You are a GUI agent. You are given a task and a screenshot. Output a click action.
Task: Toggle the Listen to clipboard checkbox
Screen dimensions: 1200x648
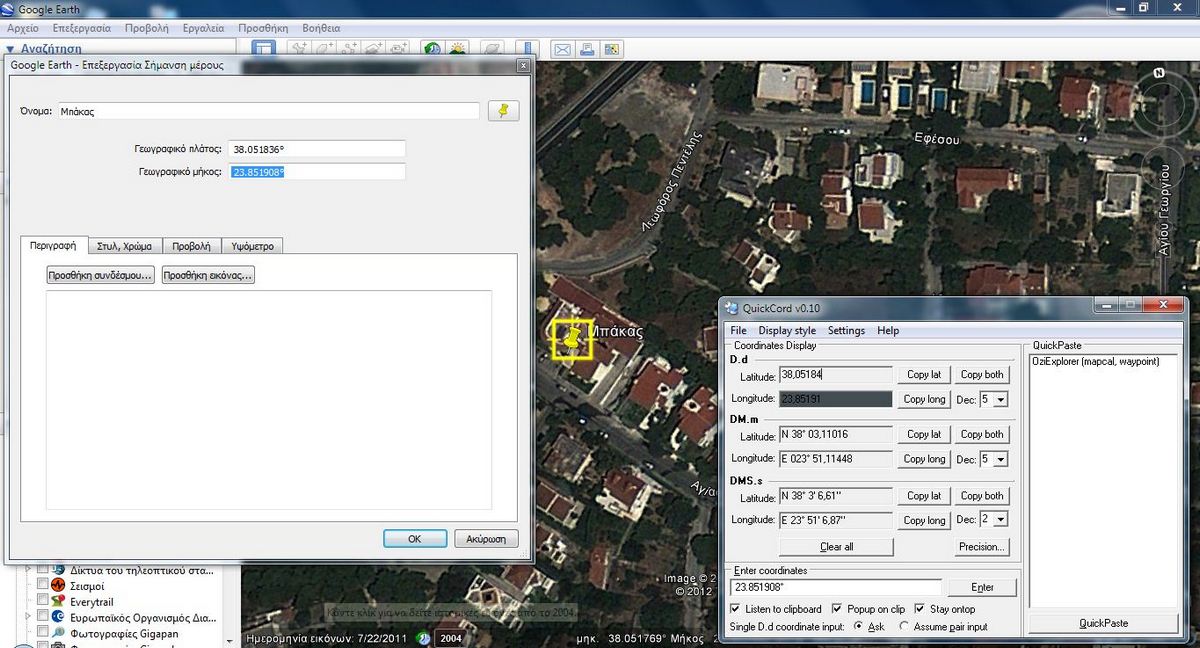736,609
